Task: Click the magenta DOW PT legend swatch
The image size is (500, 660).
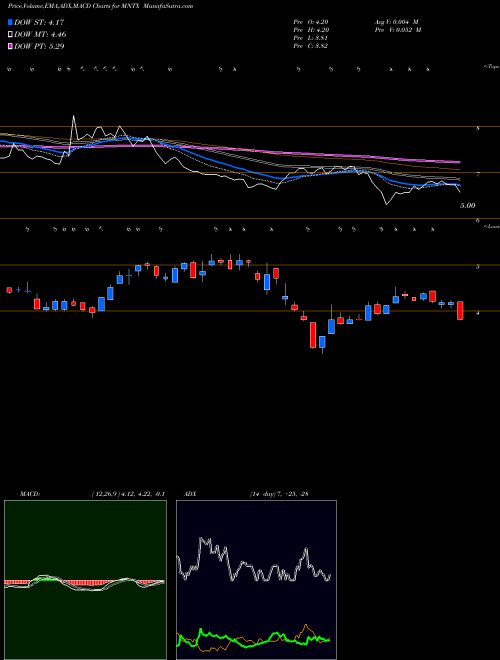Action: tap(10, 46)
